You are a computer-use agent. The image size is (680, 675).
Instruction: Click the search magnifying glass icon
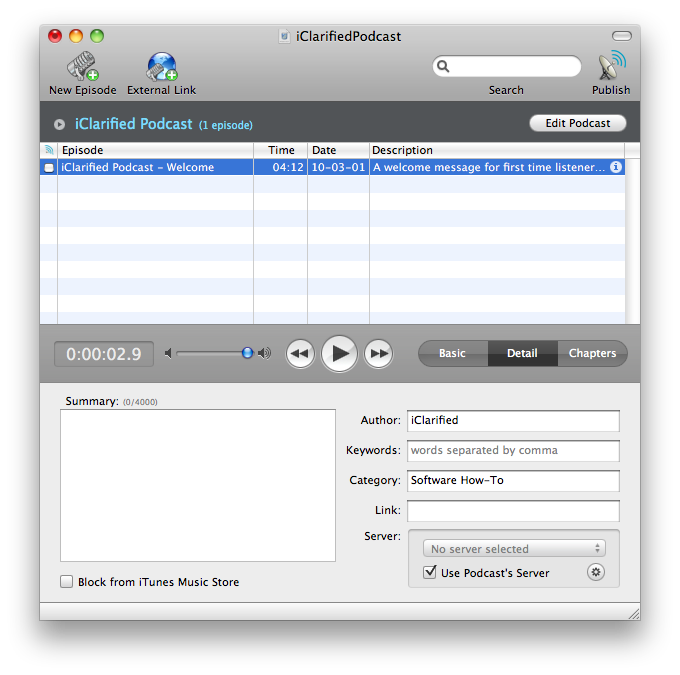[443, 66]
